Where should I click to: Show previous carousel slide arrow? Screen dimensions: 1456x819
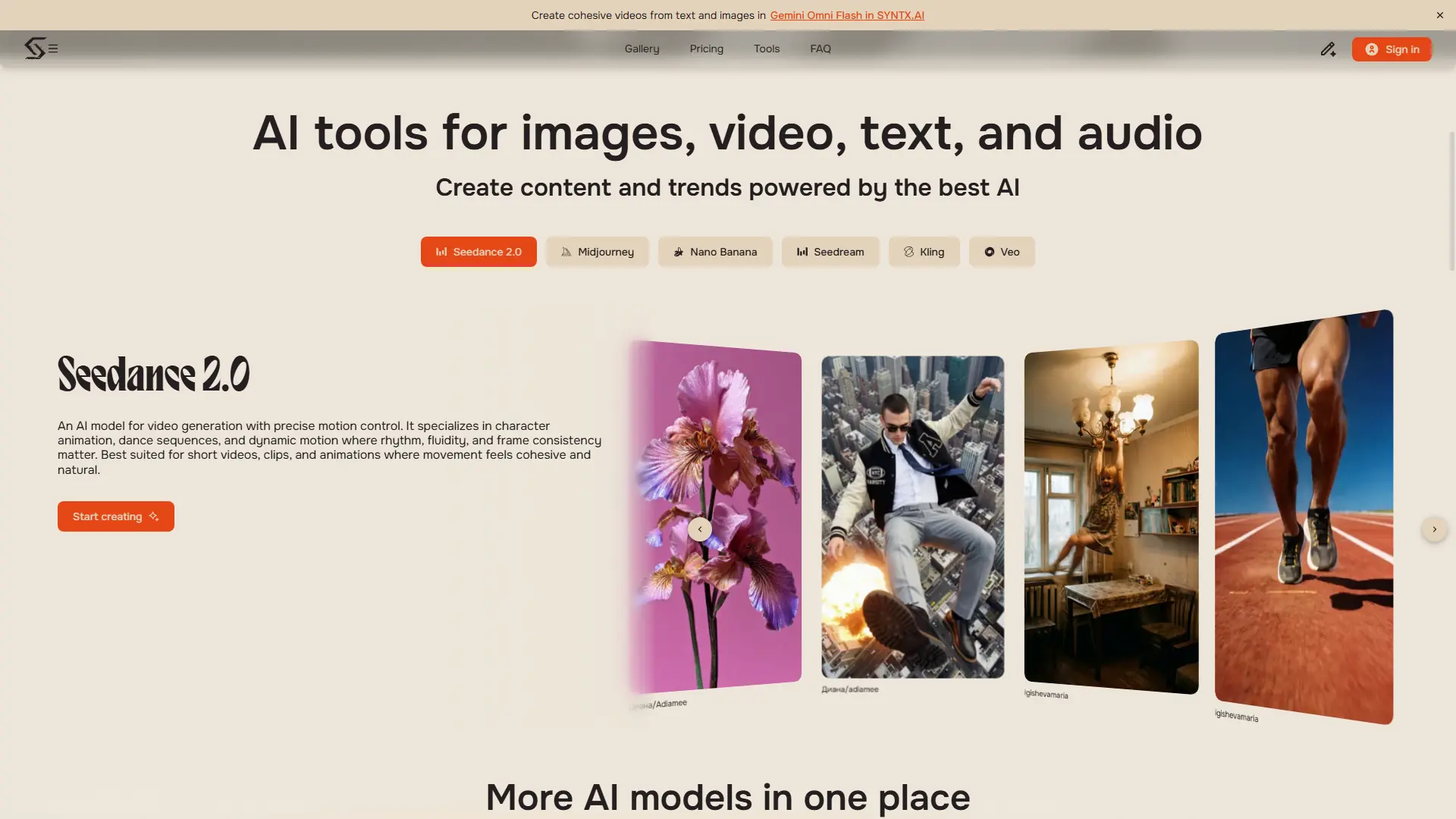tap(699, 529)
